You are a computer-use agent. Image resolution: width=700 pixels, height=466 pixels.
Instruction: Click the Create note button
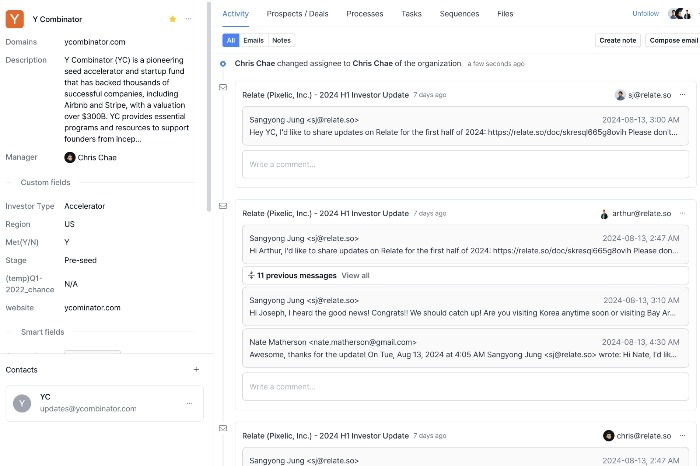tap(618, 41)
